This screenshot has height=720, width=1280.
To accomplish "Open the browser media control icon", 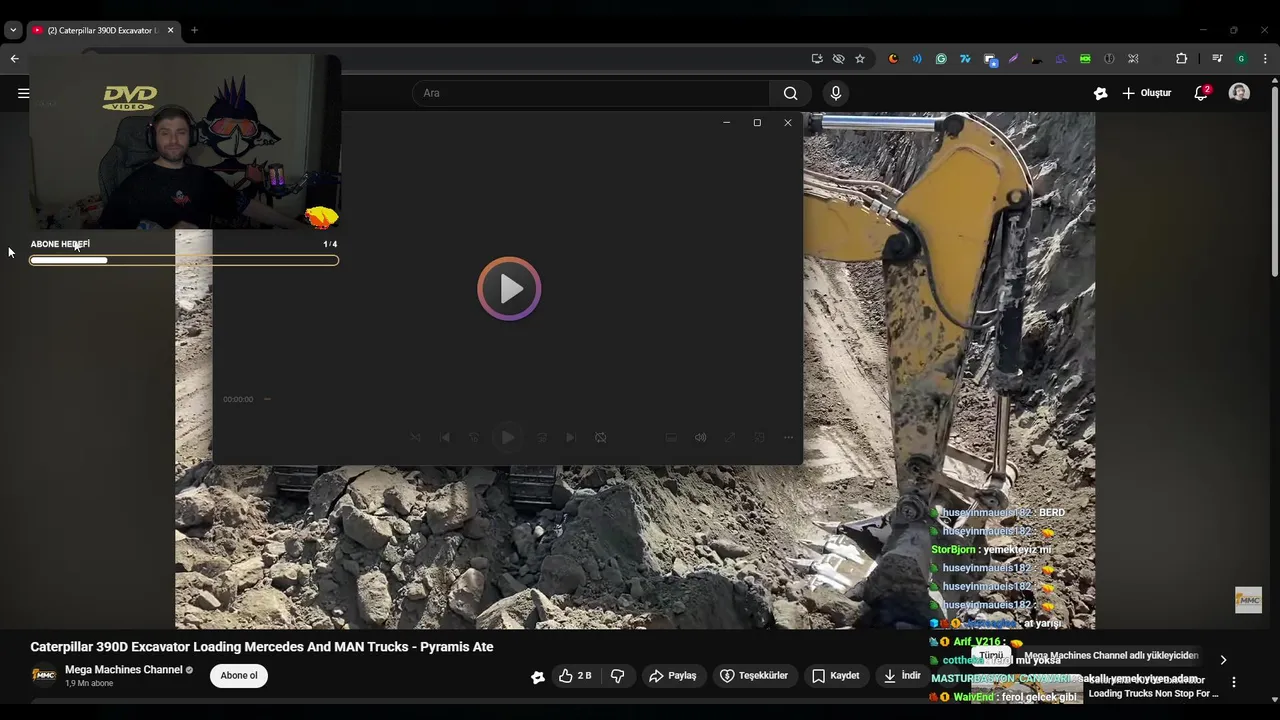I will coord(1217,59).
